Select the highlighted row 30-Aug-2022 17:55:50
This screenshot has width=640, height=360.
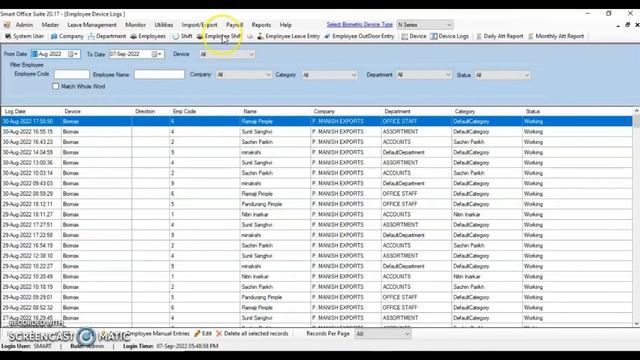[316, 121]
